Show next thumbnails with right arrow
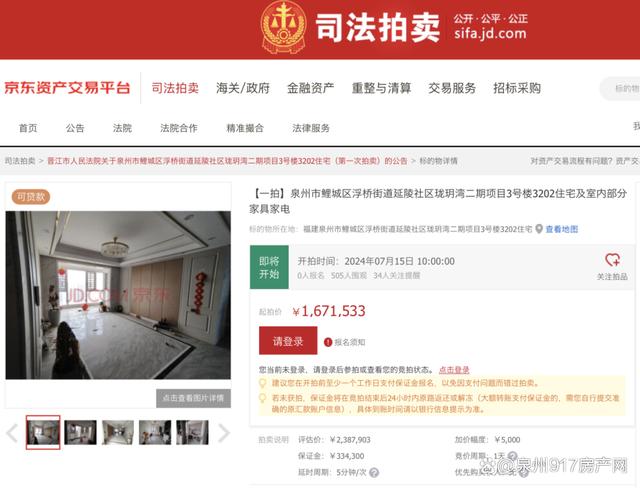Viewport: 640px width, 488px height. [223, 433]
